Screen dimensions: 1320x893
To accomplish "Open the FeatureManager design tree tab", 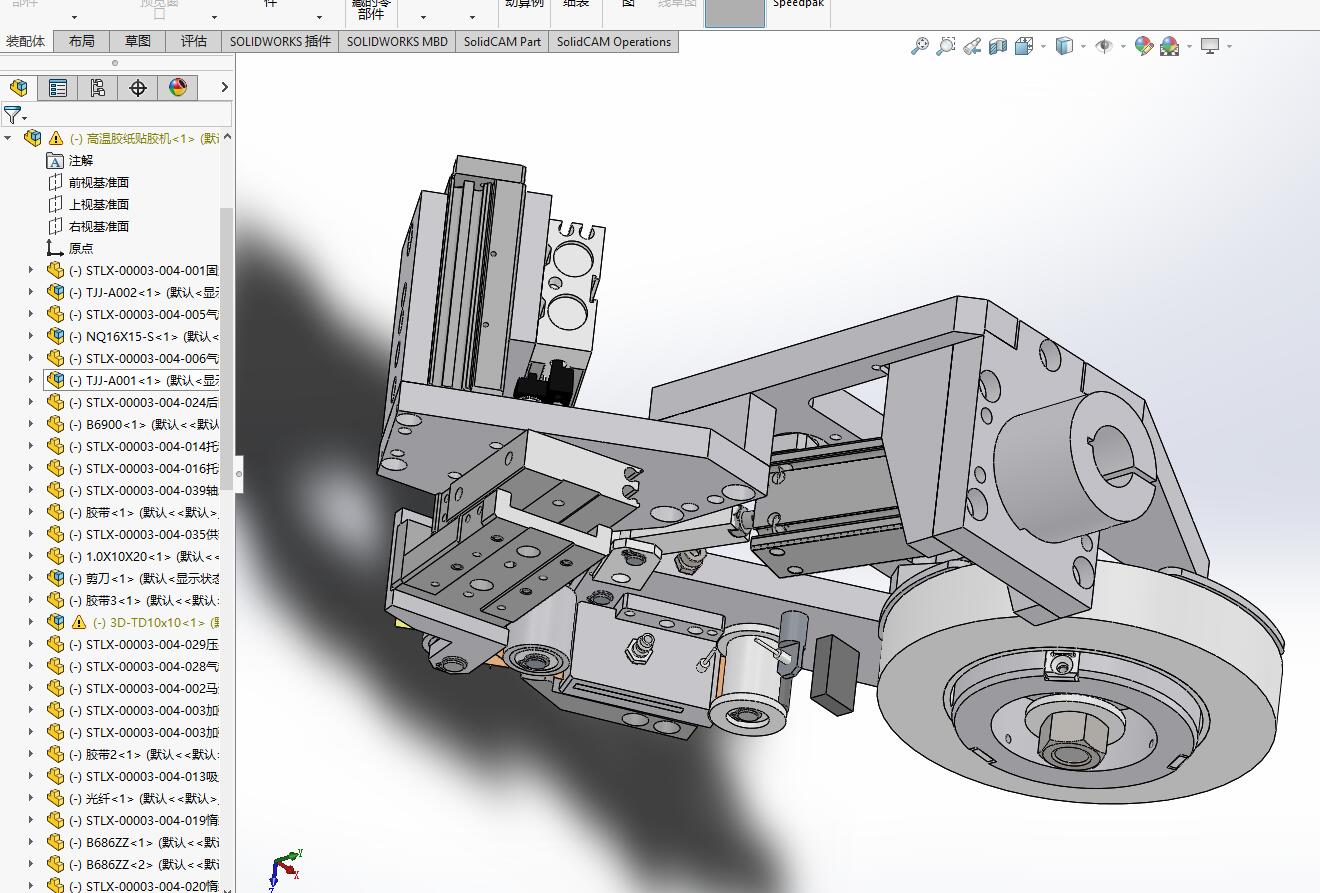I will [x=19, y=88].
